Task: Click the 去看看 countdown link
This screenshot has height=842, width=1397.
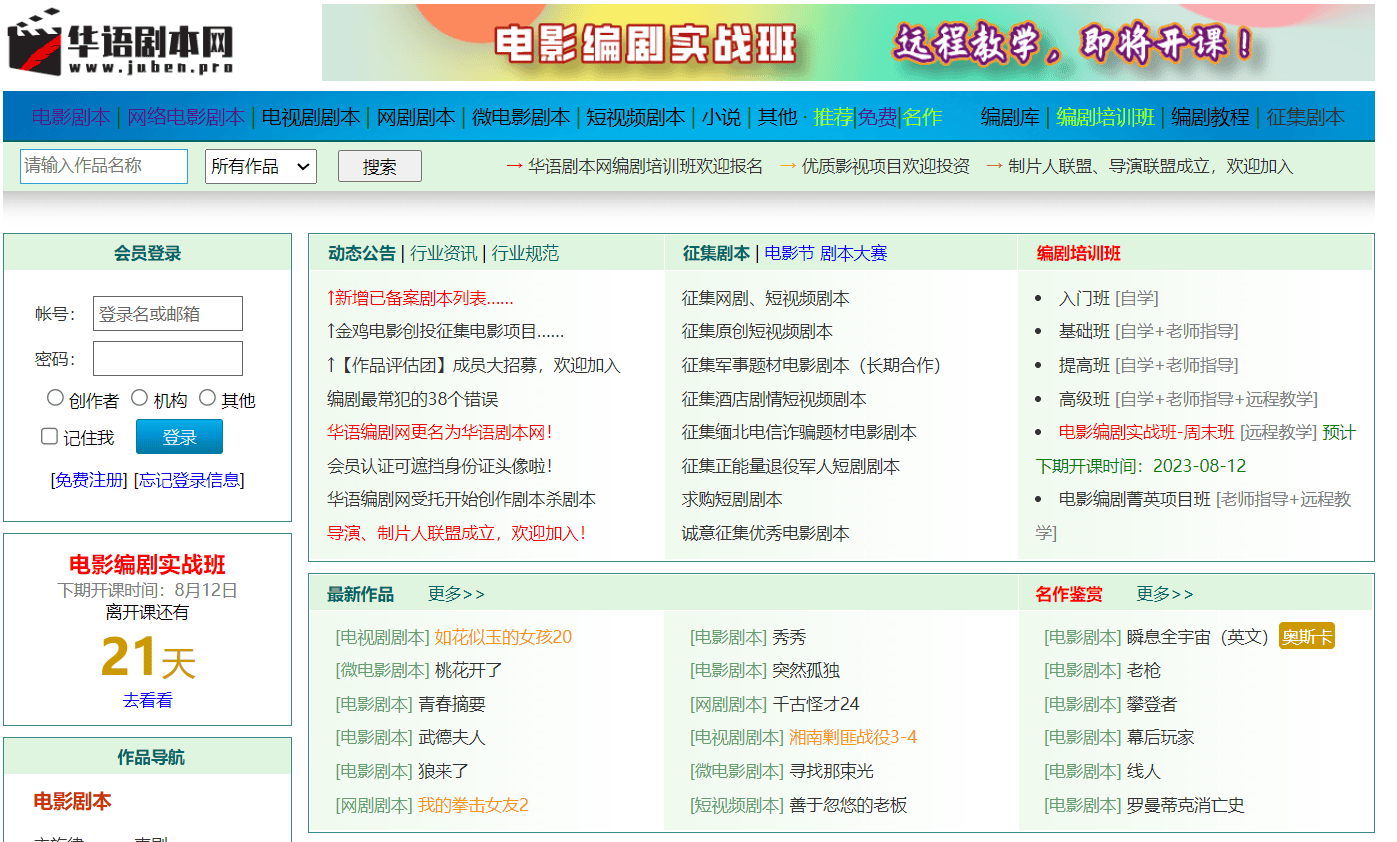Action: click(x=148, y=701)
